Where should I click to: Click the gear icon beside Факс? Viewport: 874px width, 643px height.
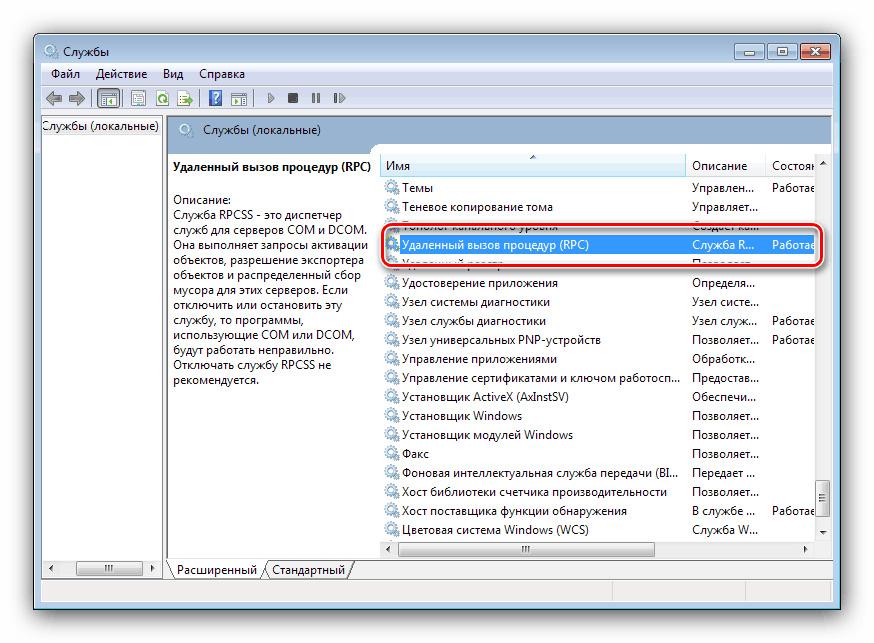tap(392, 453)
